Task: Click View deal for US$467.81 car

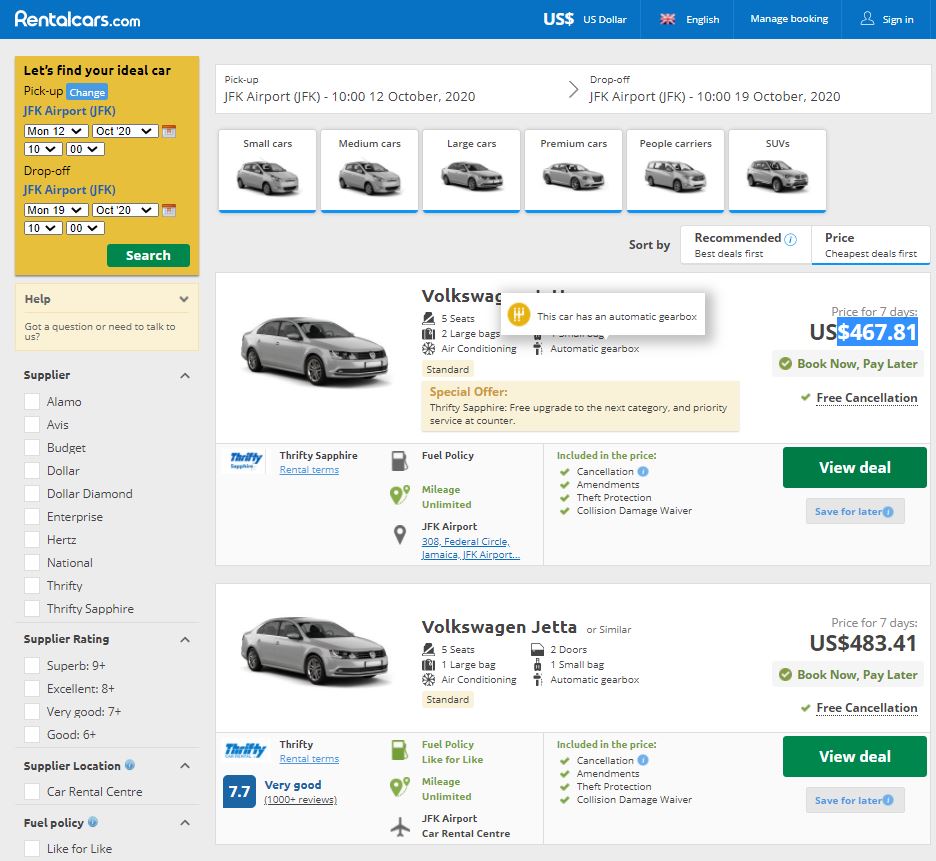Action: 854,467
